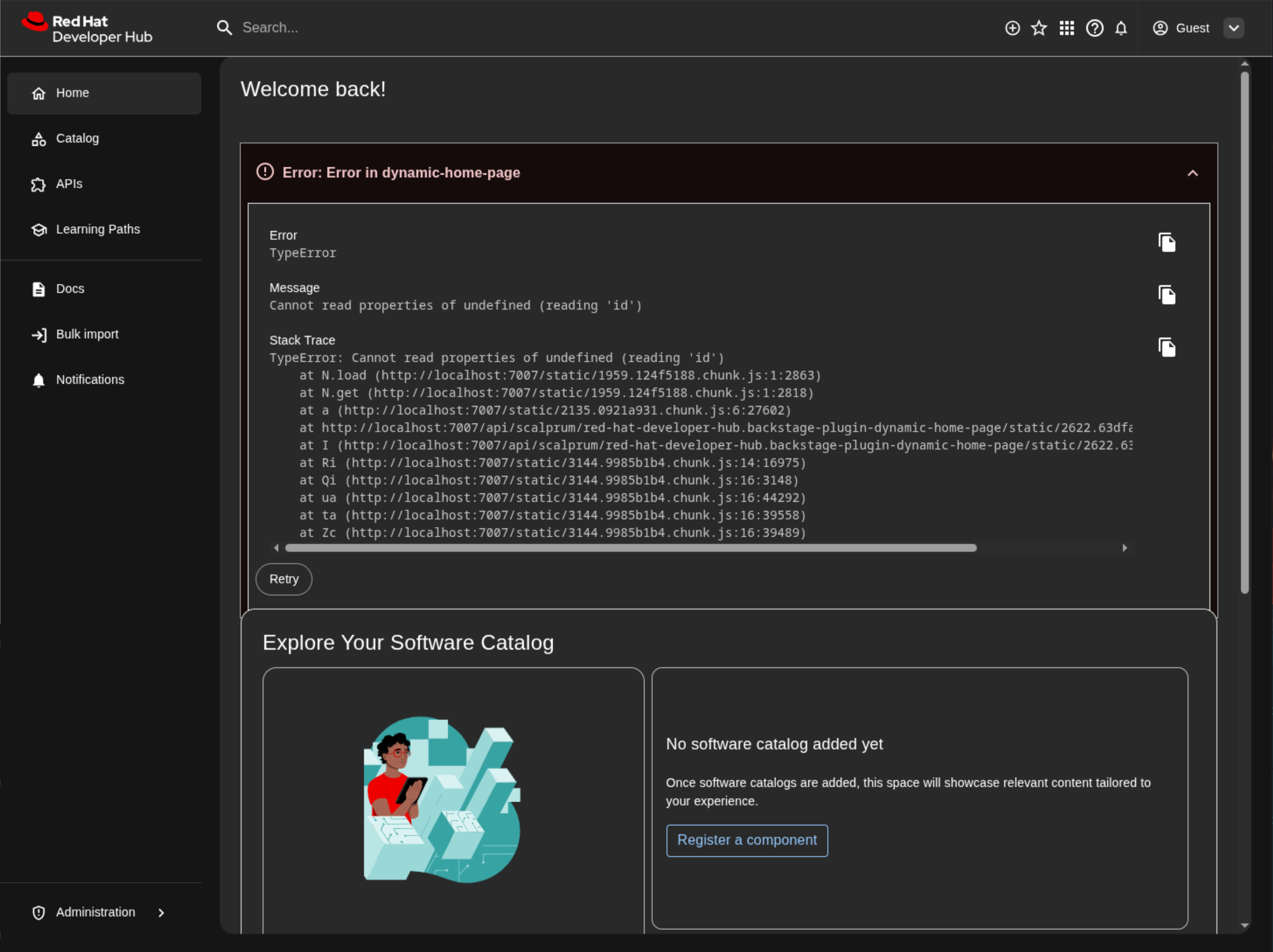Open Learning Paths sidebar item
1273x952 pixels.
(97, 230)
